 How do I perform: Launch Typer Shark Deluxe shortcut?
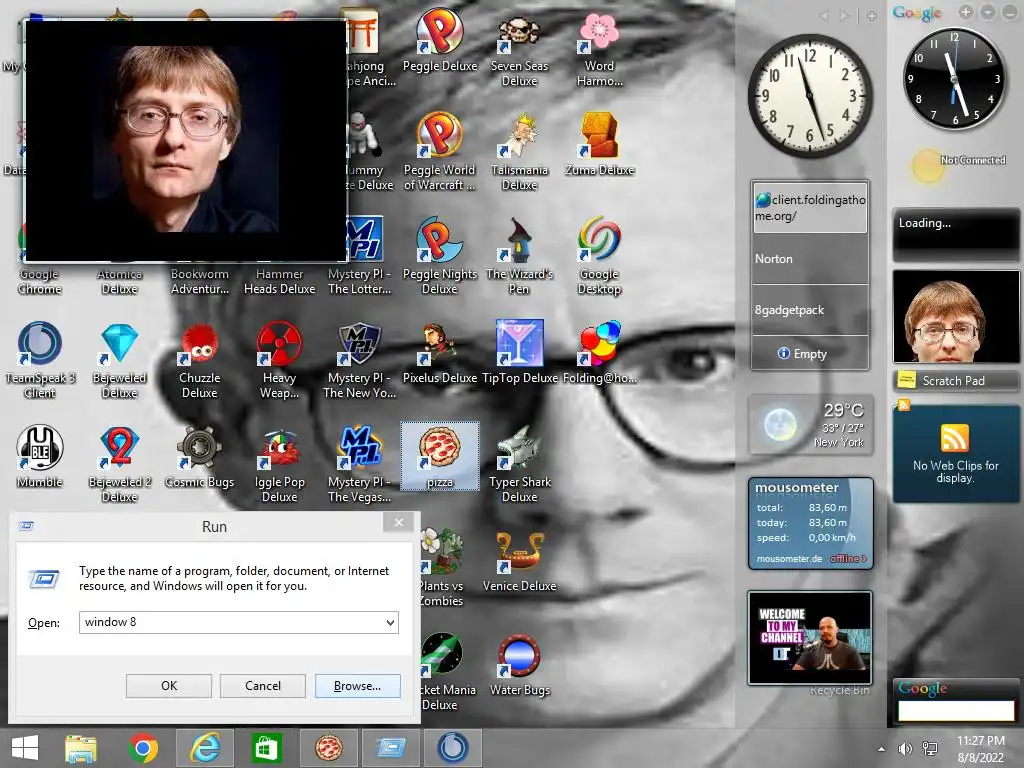[x=519, y=464]
